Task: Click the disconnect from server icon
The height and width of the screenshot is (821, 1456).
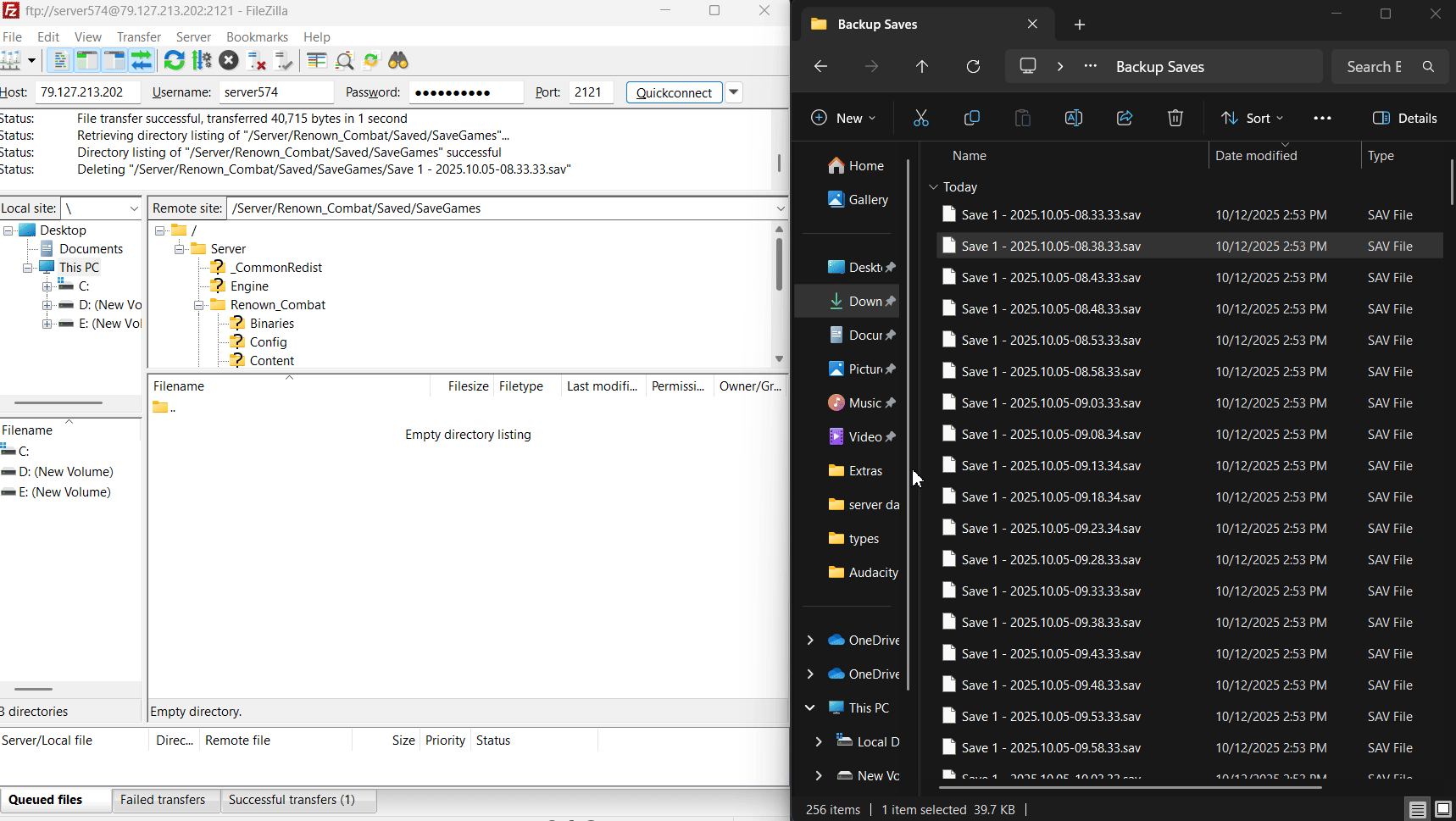Action: (x=256, y=61)
